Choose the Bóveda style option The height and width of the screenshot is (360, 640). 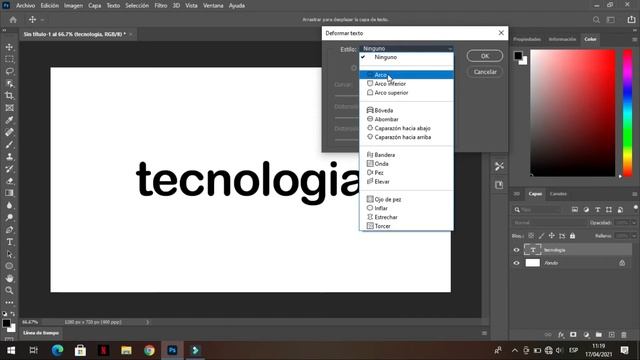(x=407, y=110)
